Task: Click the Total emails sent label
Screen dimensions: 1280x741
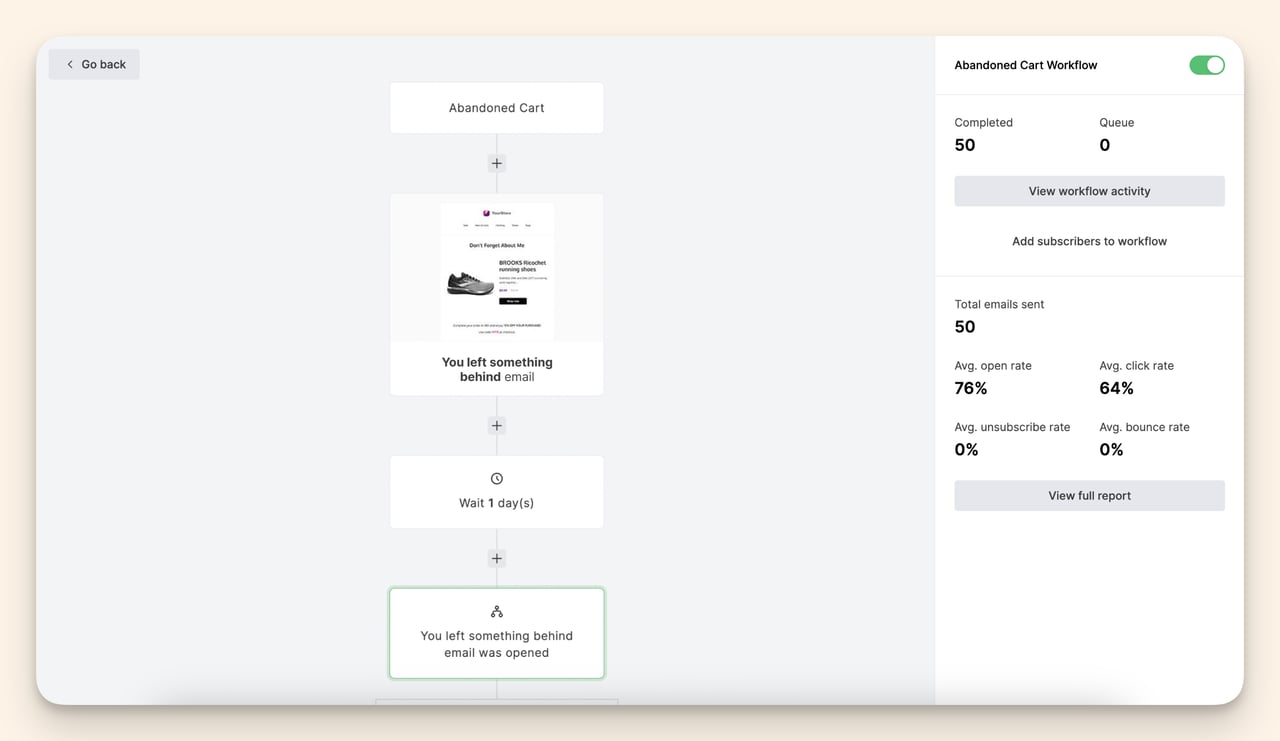Action: [x=999, y=304]
